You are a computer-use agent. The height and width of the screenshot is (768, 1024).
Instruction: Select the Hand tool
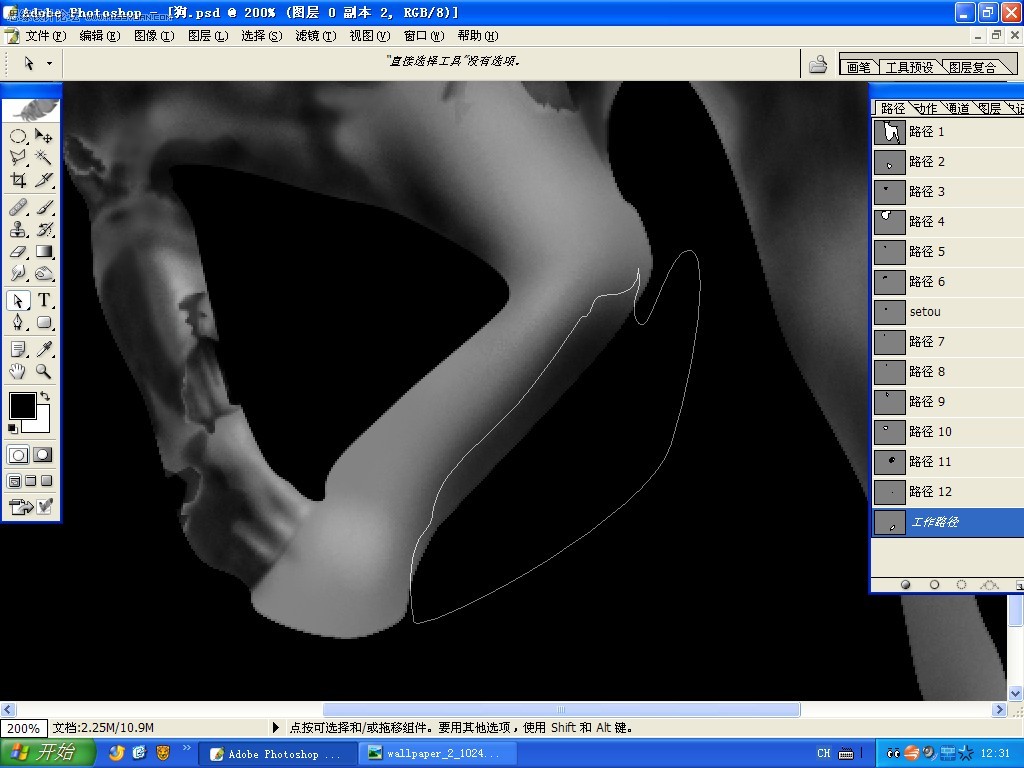18,372
